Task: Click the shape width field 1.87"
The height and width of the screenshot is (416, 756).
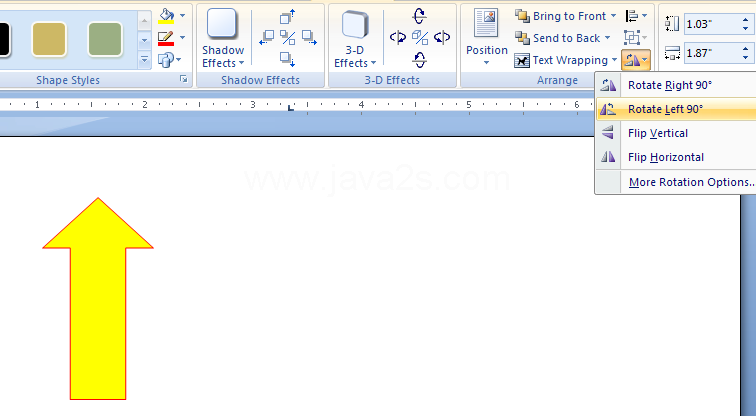Action: click(x=711, y=53)
